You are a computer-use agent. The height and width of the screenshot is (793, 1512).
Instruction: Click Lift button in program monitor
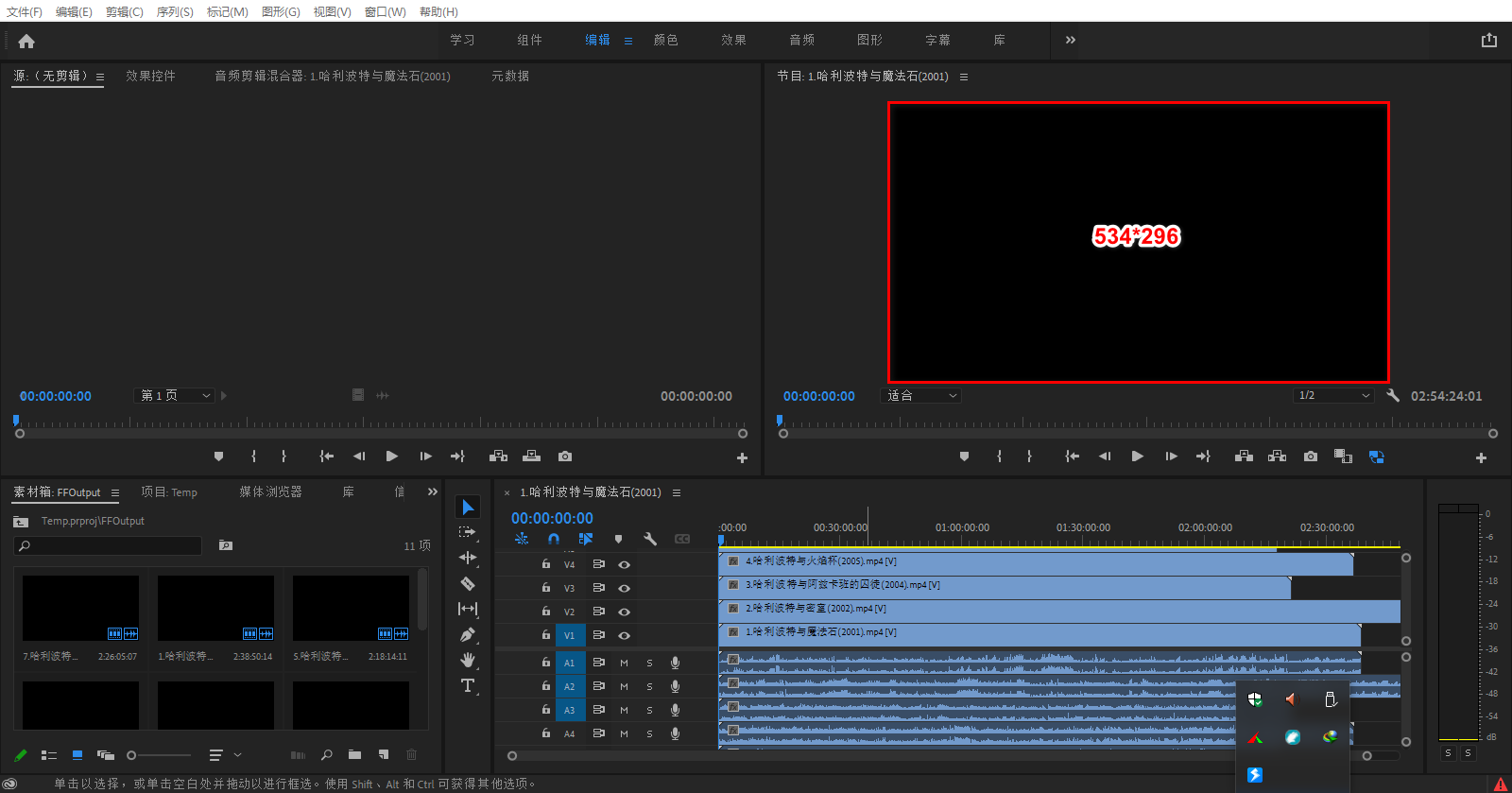coord(1244,457)
